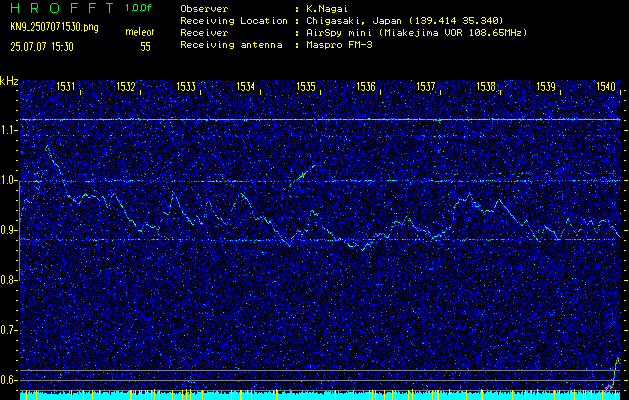Click the kHz axis unit label
This screenshot has height=400, width=629.
pos(9,81)
